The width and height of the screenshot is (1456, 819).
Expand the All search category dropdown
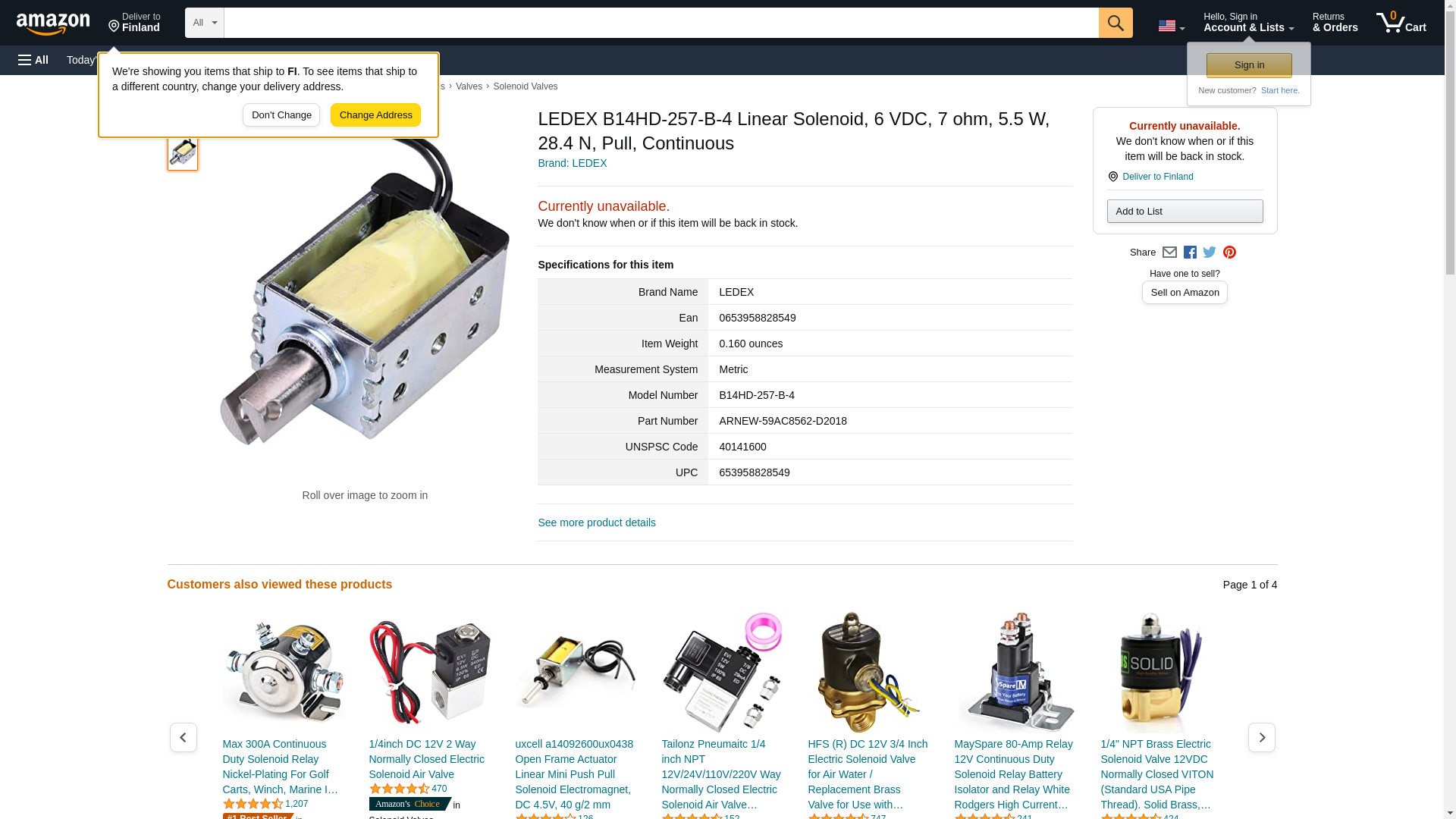(204, 23)
